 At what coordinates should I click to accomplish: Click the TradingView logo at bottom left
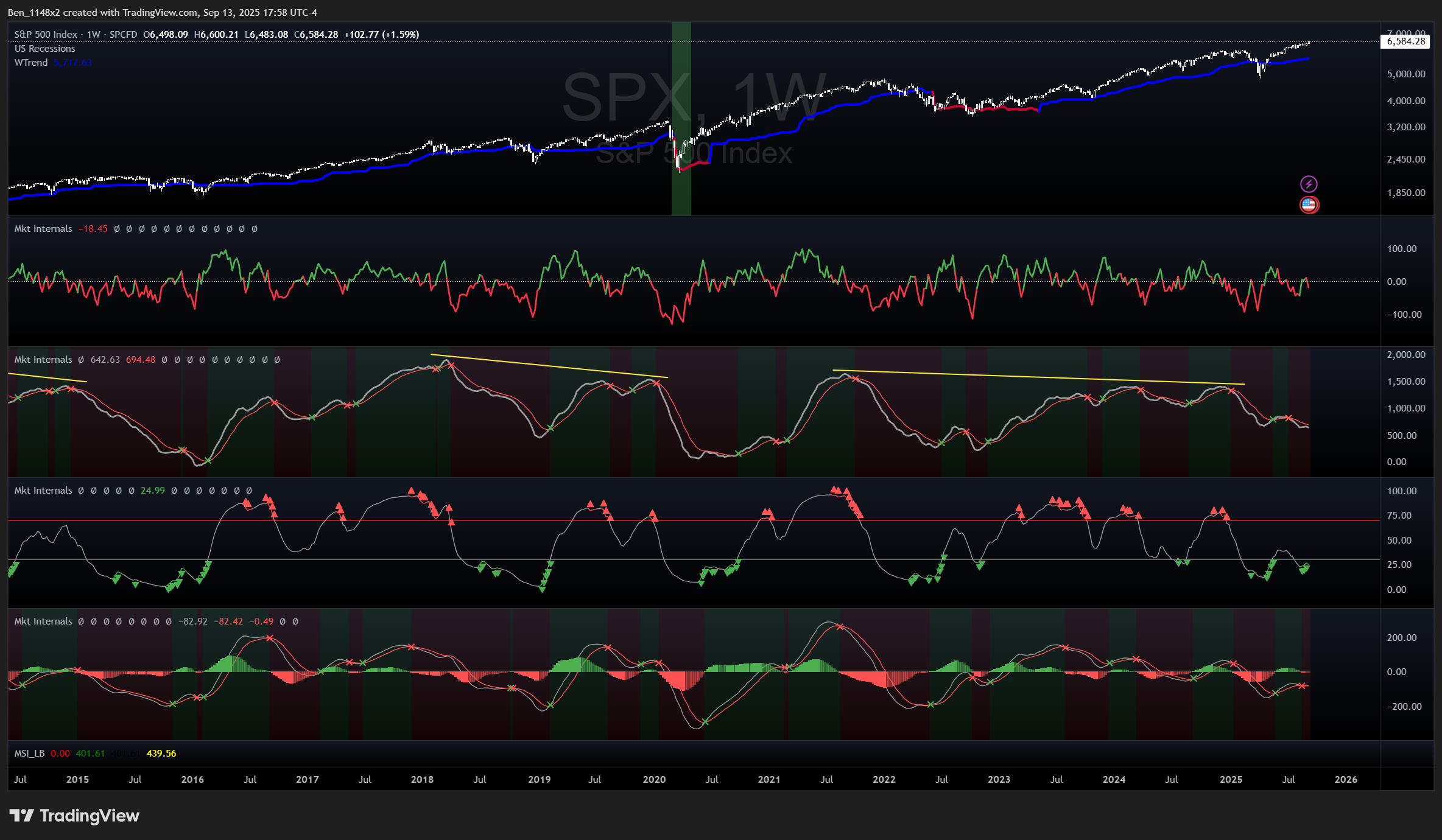[x=74, y=816]
